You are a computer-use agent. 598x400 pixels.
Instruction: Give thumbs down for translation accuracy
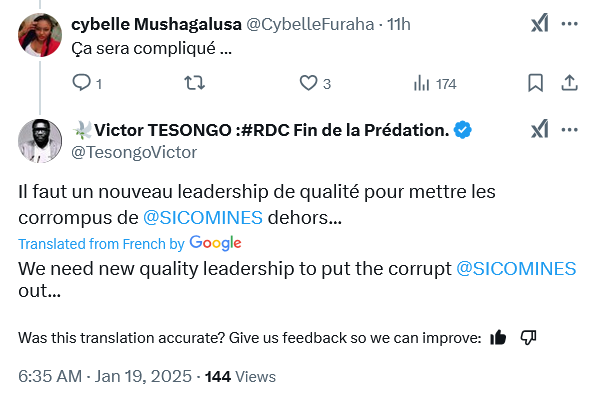[x=529, y=337]
